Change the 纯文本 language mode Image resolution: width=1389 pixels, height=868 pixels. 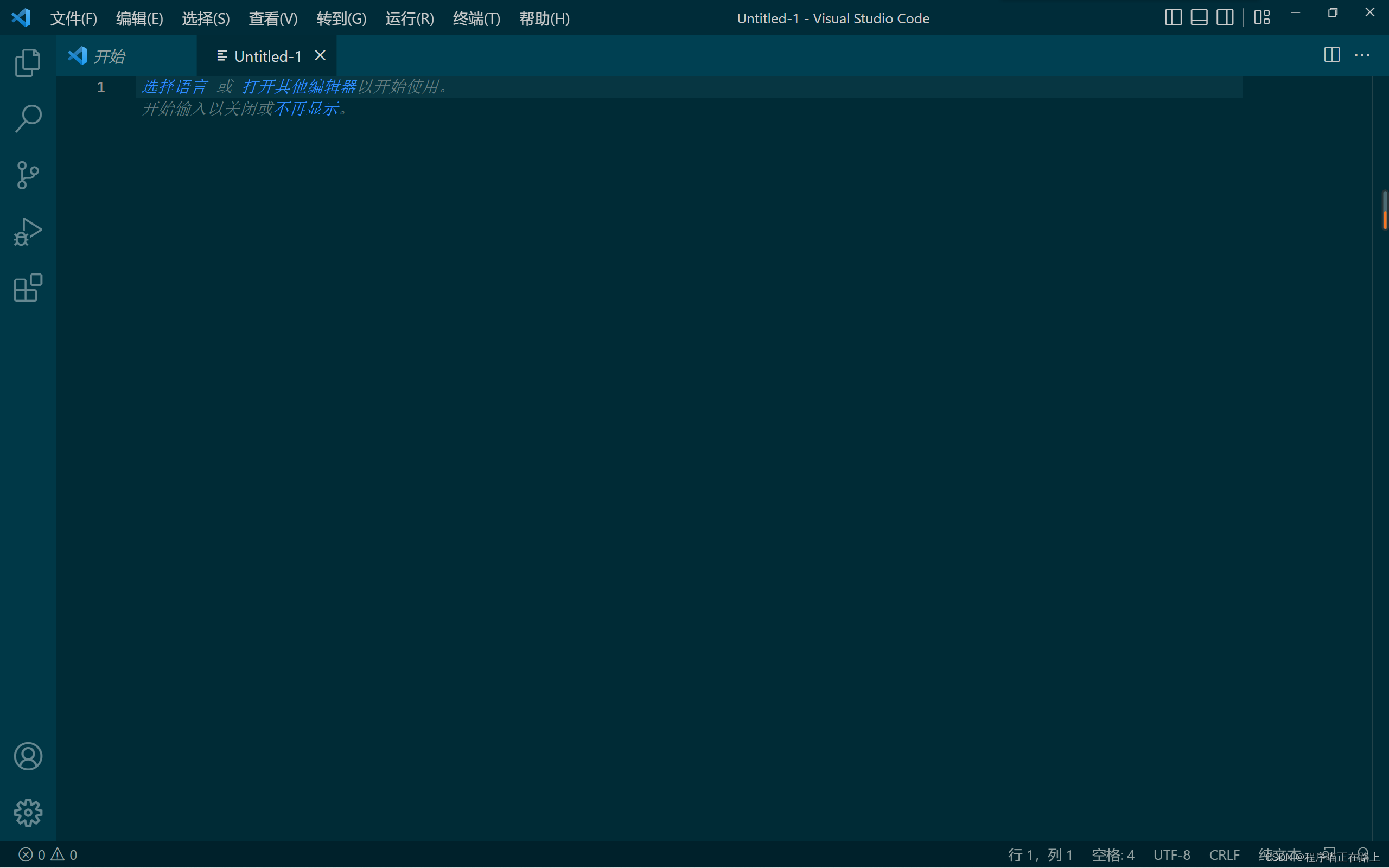[x=1279, y=854]
